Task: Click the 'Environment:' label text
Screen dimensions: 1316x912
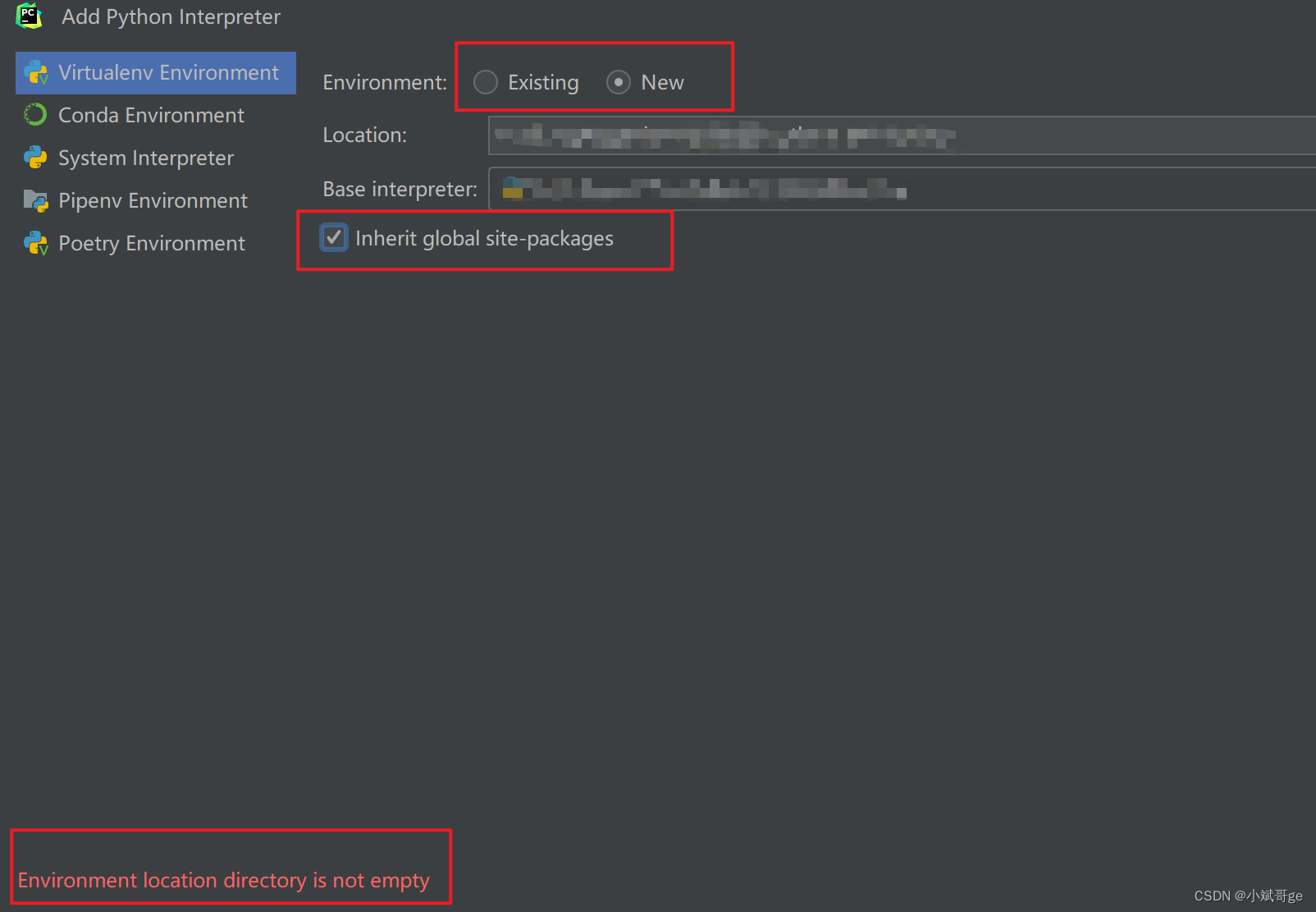Action: (385, 83)
